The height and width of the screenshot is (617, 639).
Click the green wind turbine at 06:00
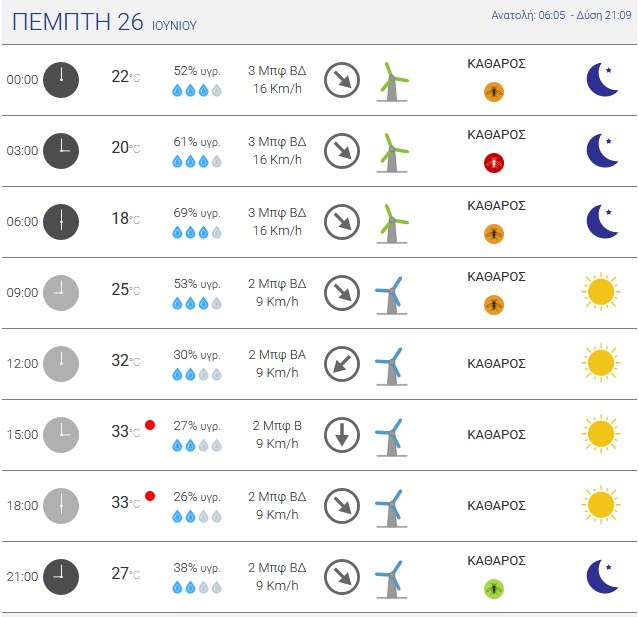[392, 224]
